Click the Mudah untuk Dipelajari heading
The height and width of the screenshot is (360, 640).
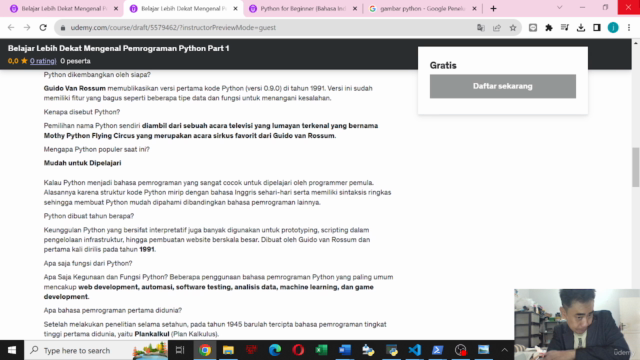(x=82, y=163)
